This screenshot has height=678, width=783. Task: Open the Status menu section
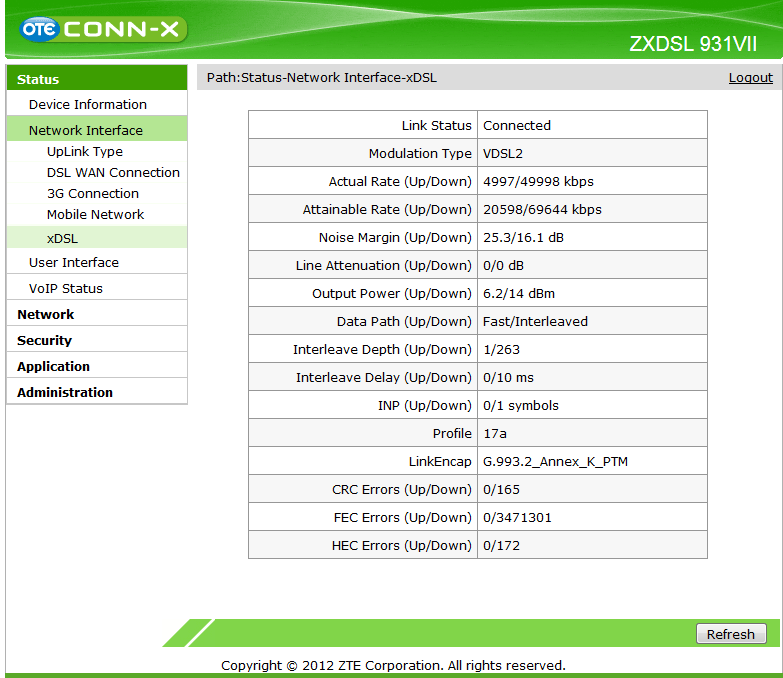38,79
